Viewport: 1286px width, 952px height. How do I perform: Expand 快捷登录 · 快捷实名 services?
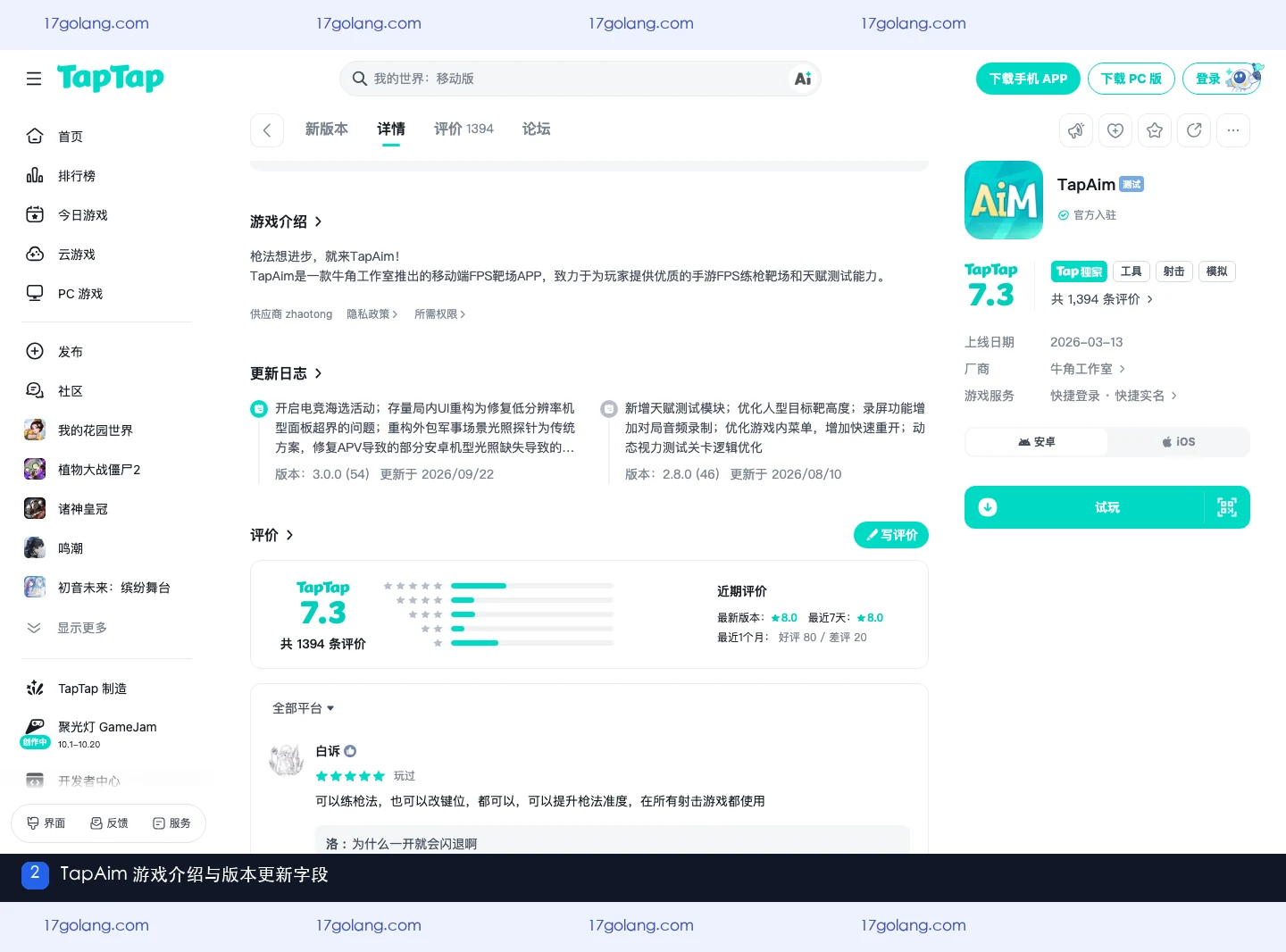pos(1114,396)
